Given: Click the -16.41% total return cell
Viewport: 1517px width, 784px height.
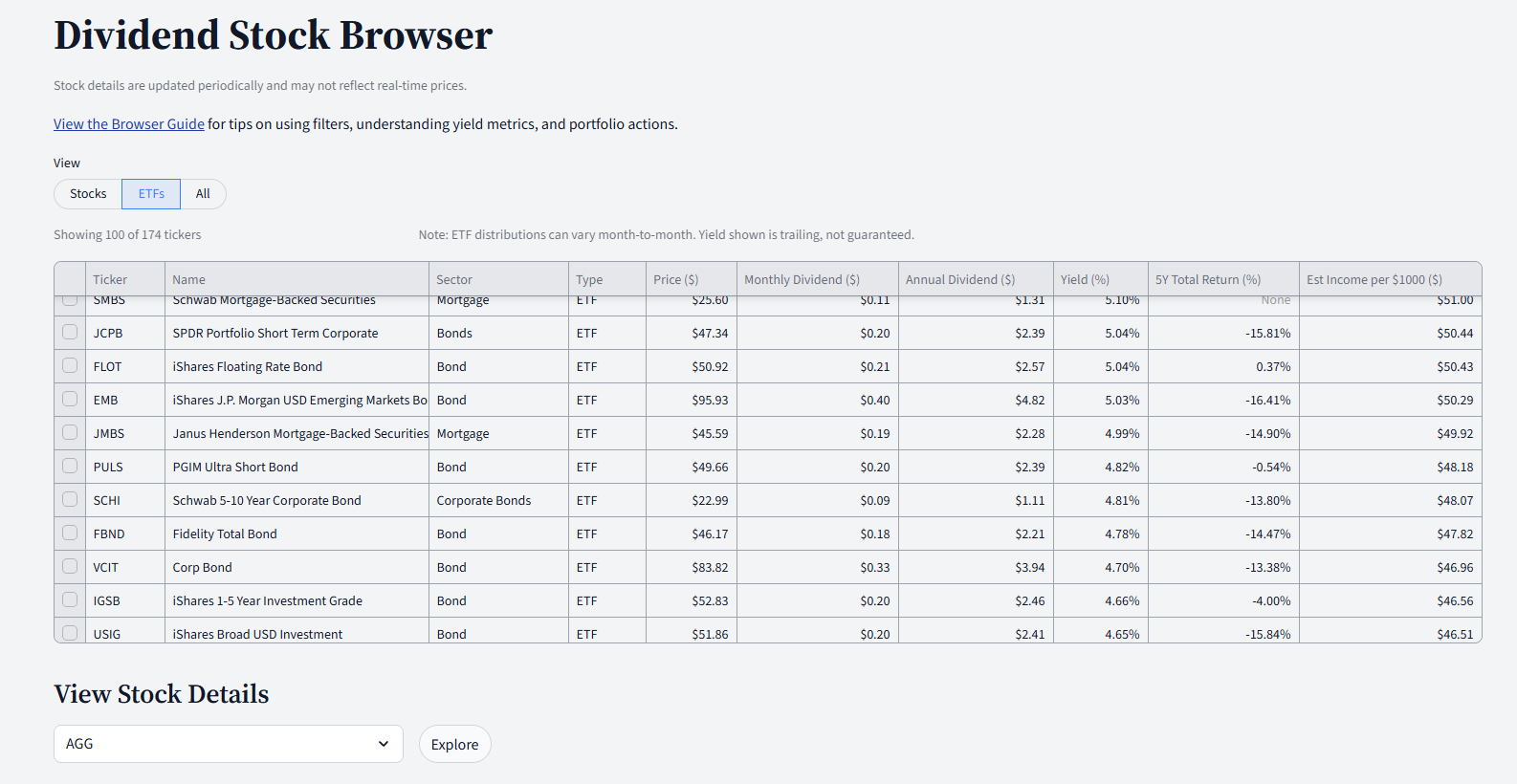Looking at the screenshot, I should click(1223, 400).
